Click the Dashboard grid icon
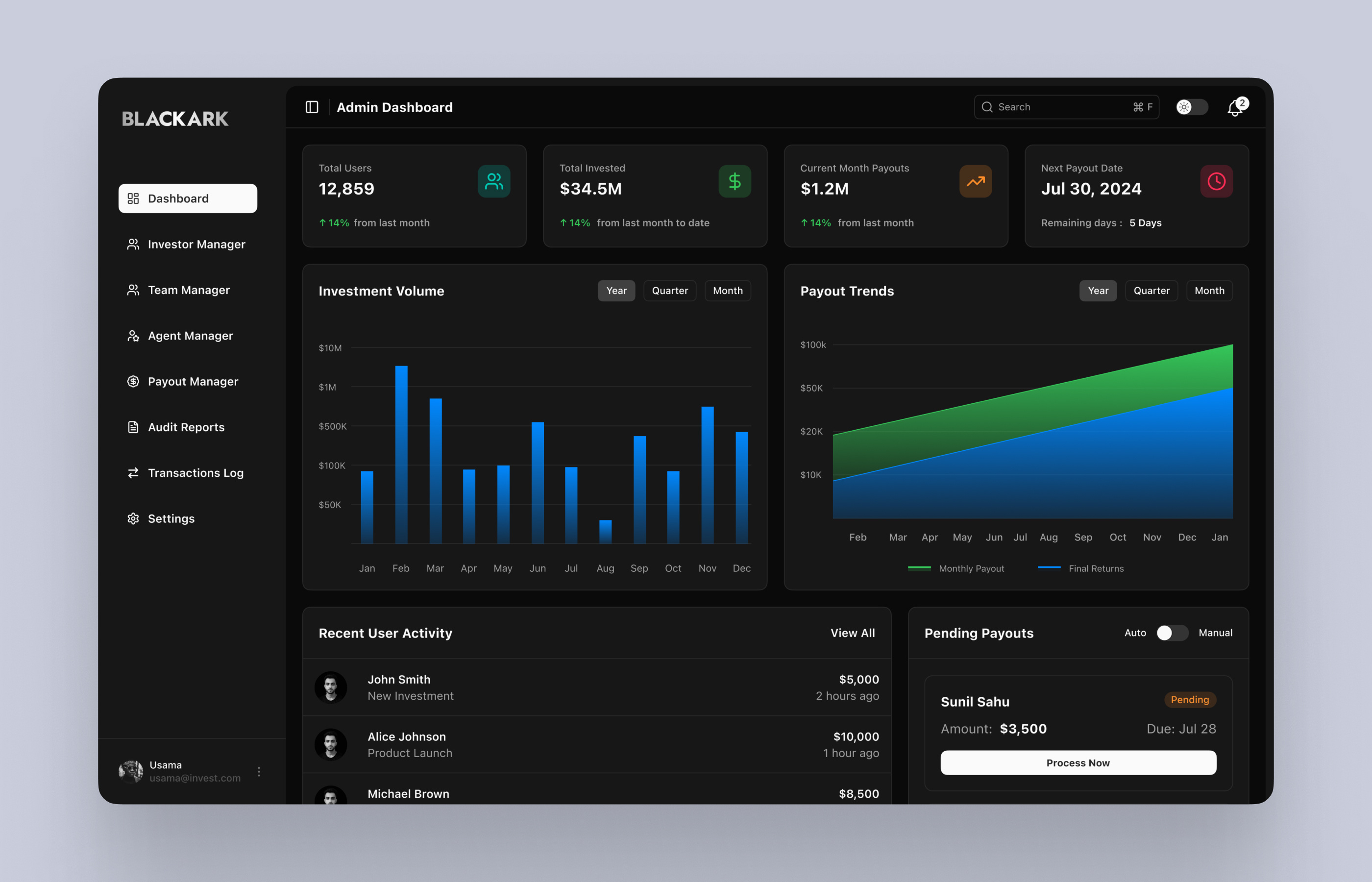Screen dimensions: 1372x882 coord(133,198)
